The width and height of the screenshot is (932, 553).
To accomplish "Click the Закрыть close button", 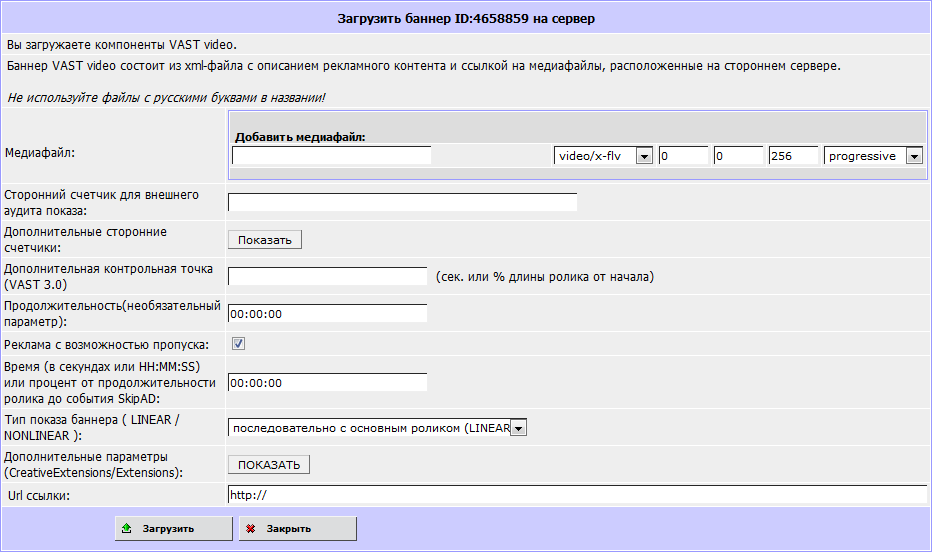I will click(298, 528).
